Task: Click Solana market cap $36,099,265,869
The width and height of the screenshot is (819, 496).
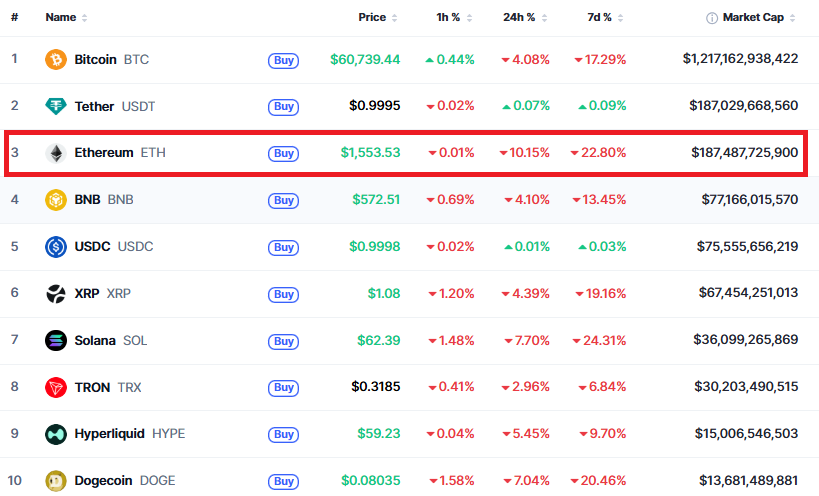Action: [x=745, y=340]
